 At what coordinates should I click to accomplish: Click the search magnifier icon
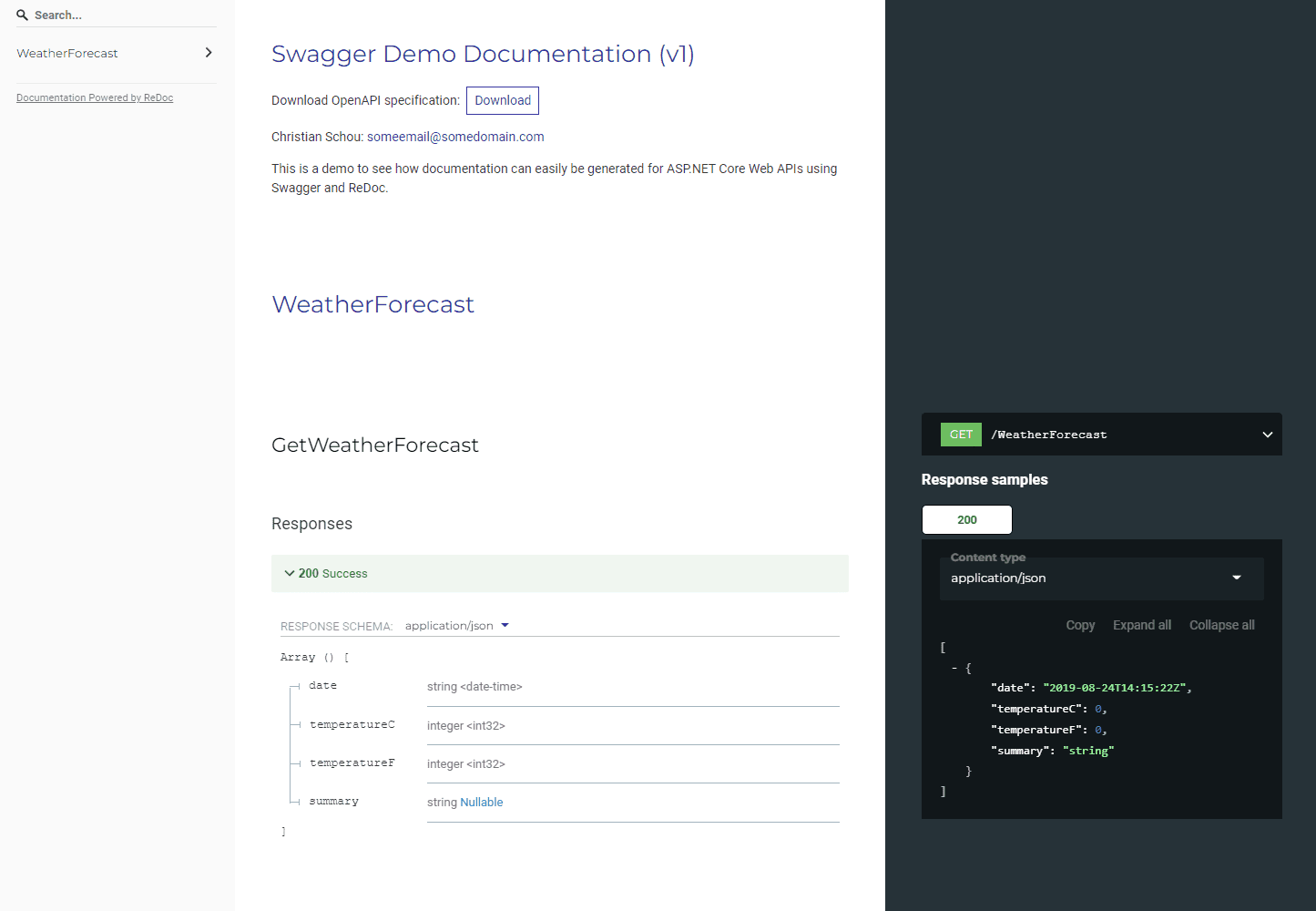pyautogui.click(x=22, y=15)
